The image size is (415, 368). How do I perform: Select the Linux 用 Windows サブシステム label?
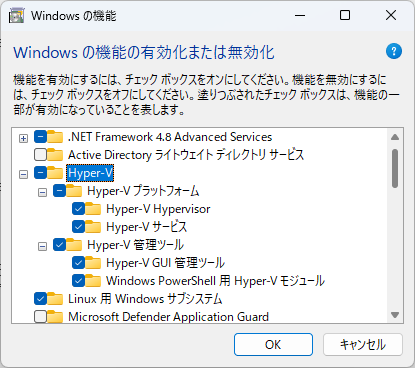click(145, 299)
